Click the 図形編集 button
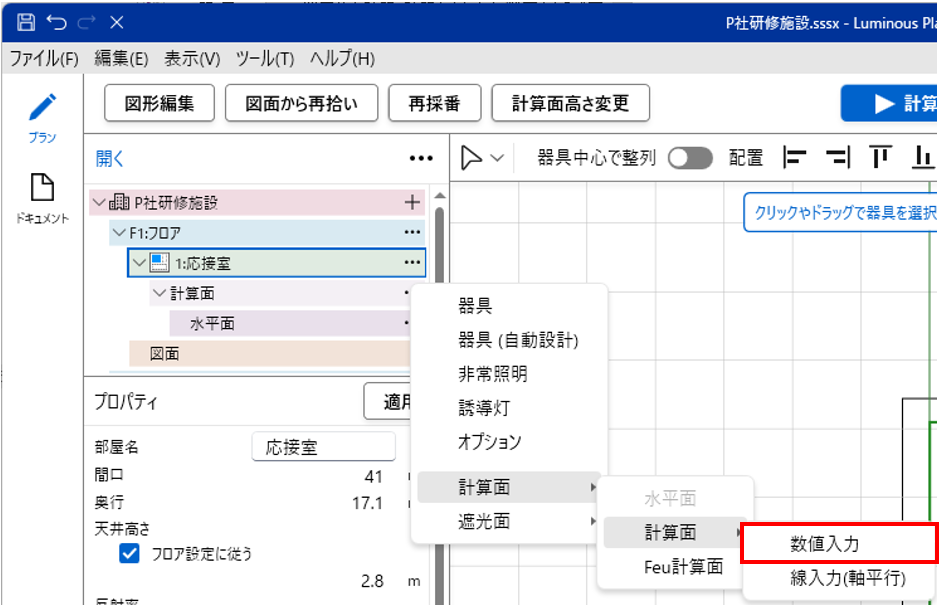The height and width of the screenshot is (608, 940). click(x=160, y=103)
